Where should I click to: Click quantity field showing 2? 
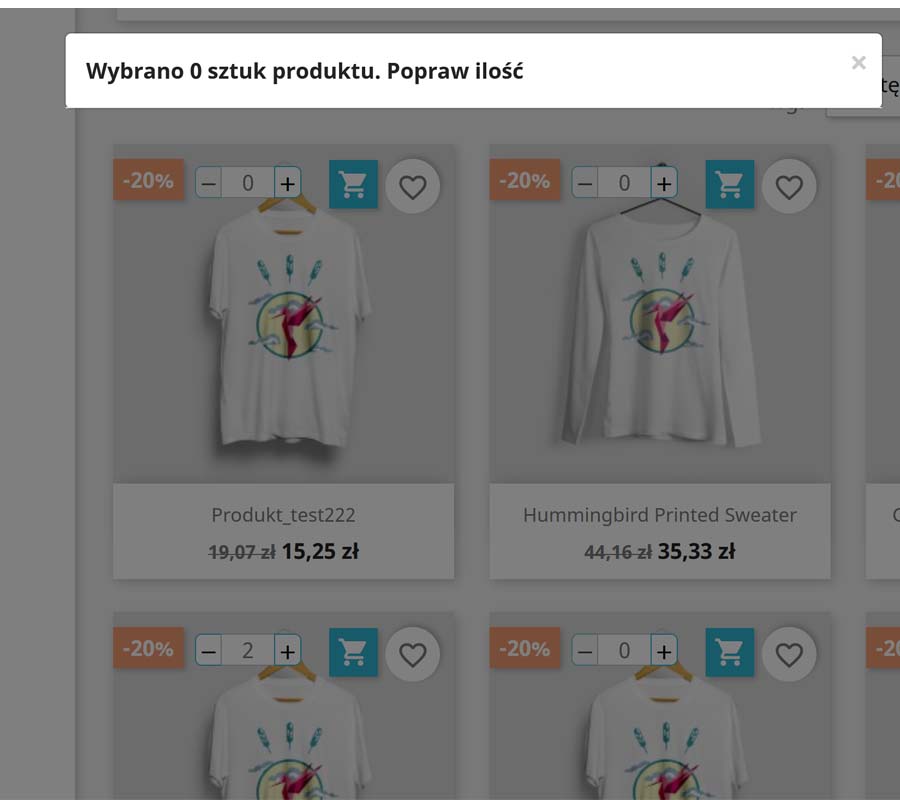pos(248,651)
